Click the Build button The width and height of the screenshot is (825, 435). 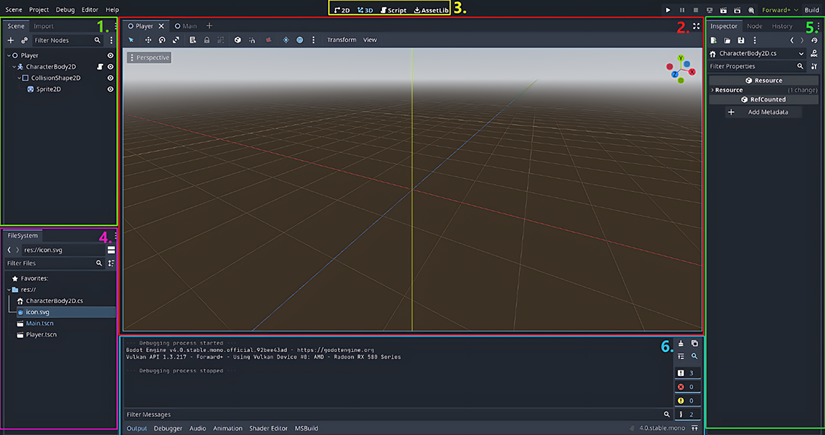(811, 10)
